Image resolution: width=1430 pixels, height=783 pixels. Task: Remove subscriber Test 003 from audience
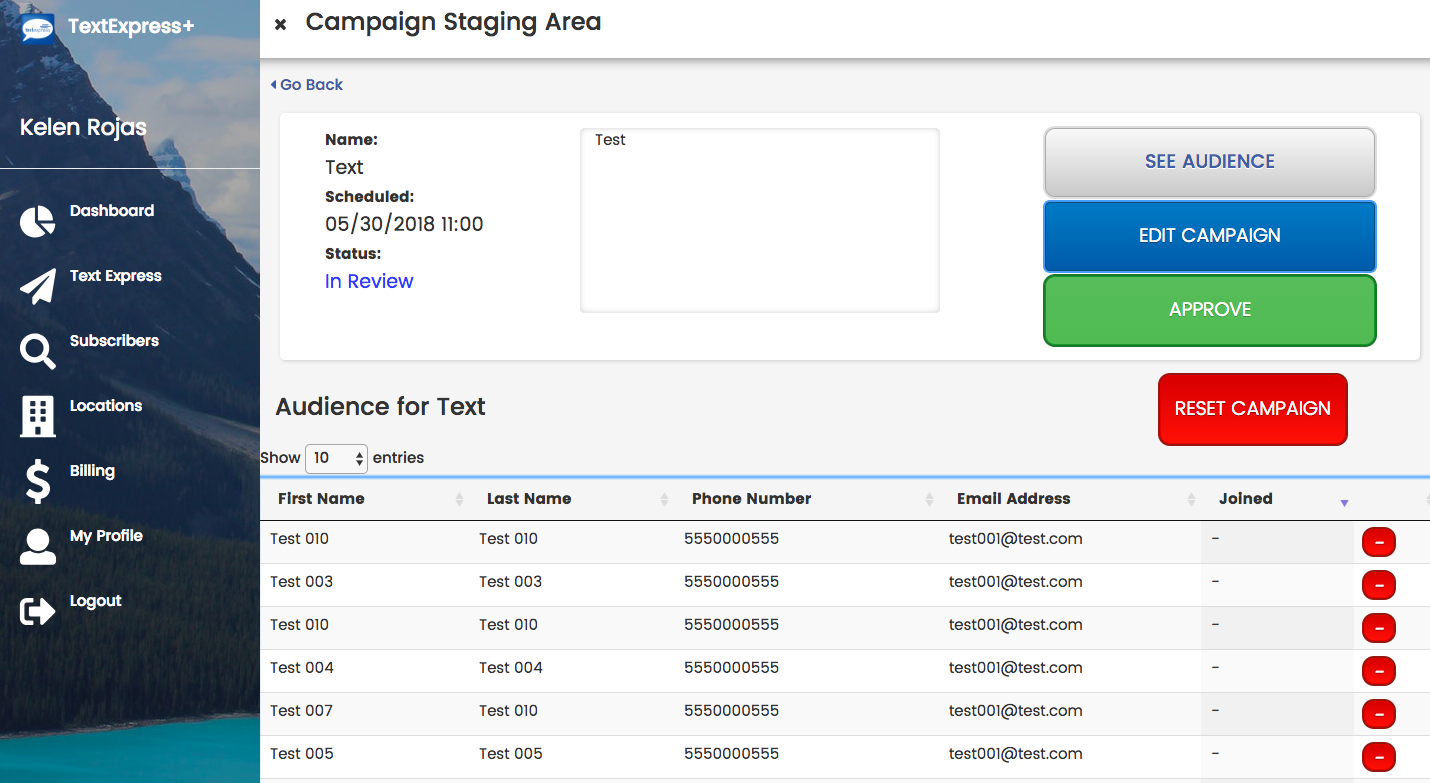coord(1379,585)
